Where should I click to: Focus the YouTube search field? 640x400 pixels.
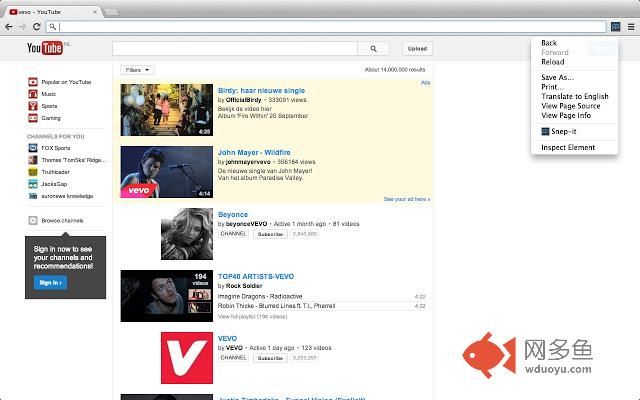(x=235, y=49)
